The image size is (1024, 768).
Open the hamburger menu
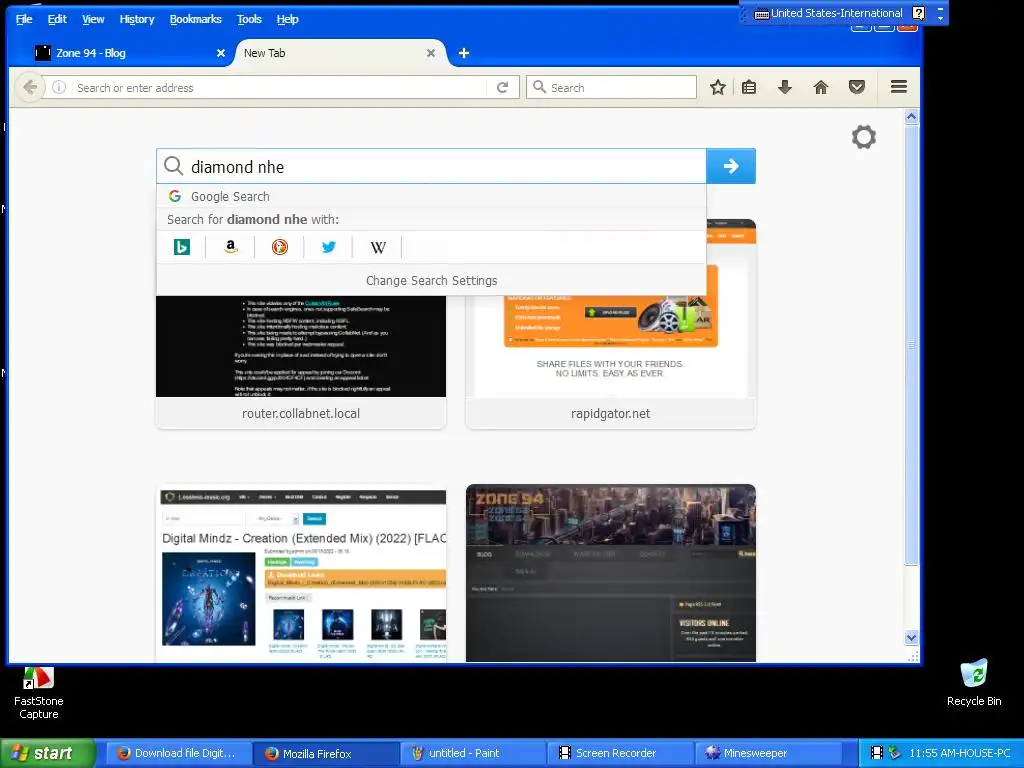point(899,87)
